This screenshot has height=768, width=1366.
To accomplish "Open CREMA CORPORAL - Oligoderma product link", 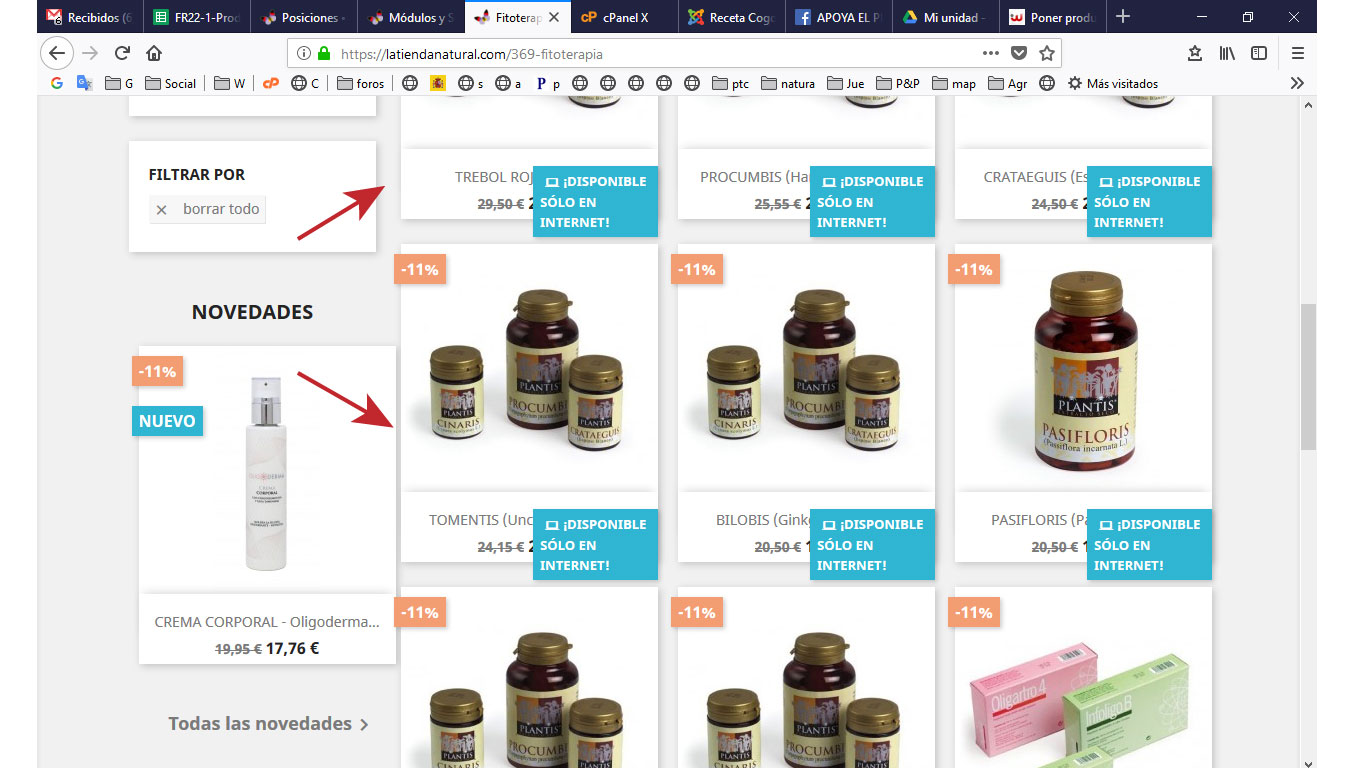I will 267,621.
